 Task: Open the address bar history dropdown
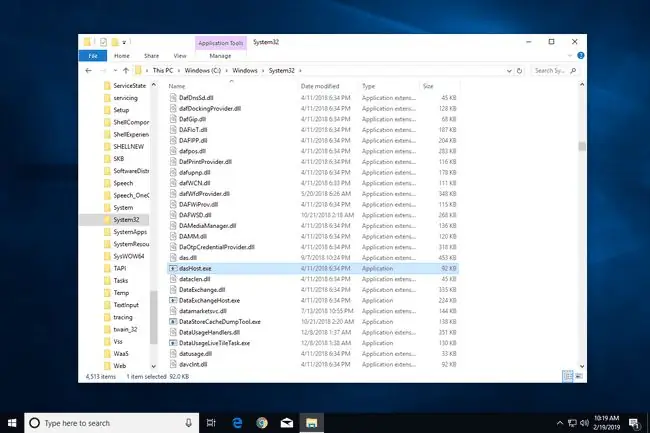[x=509, y=71]
